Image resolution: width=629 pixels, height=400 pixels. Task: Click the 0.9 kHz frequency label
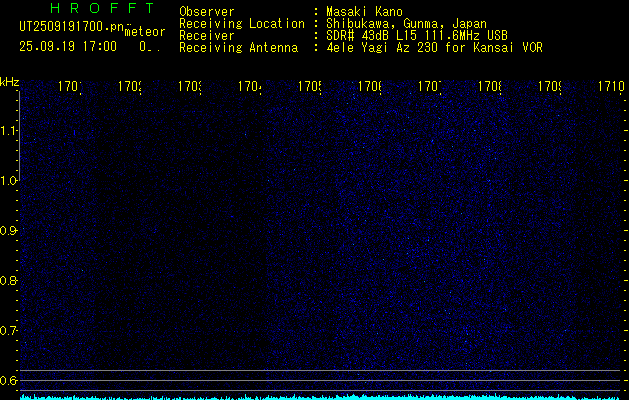[8, 231]
